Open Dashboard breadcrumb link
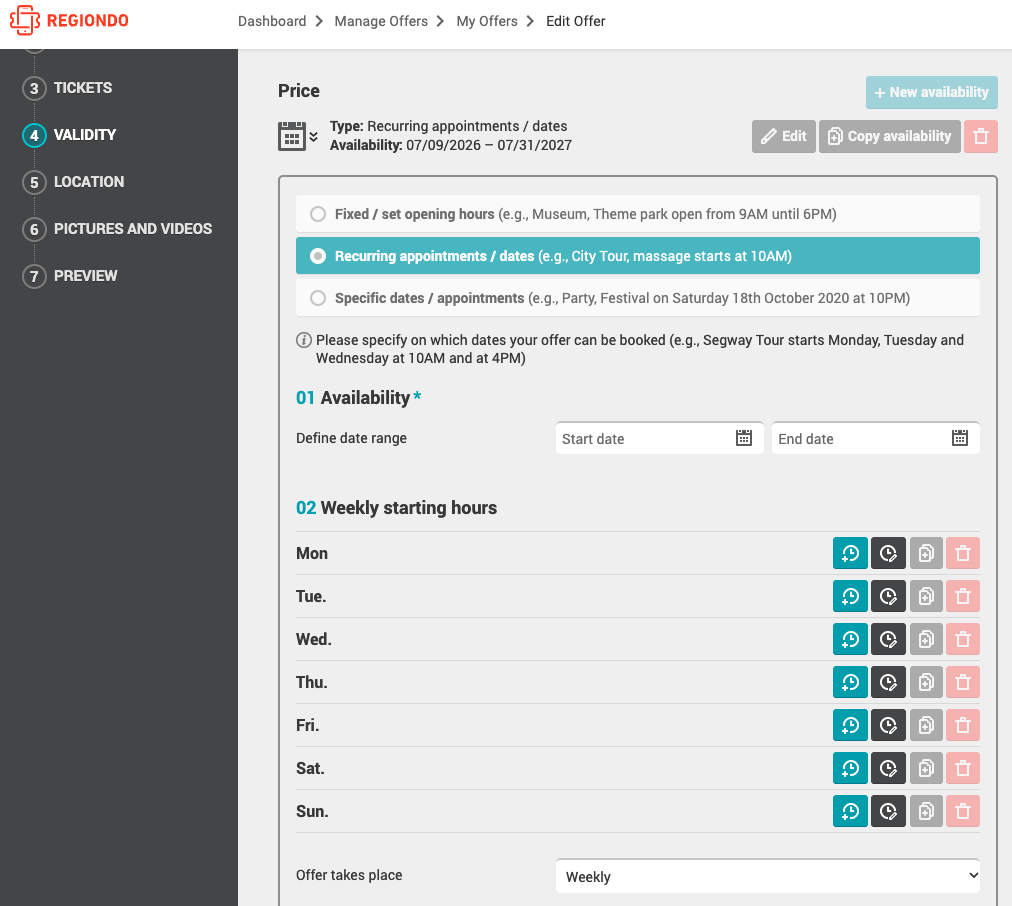Image resolution: width=1012 pixels, height=906 pixels. pyautogui.click(x=272, y=21)
